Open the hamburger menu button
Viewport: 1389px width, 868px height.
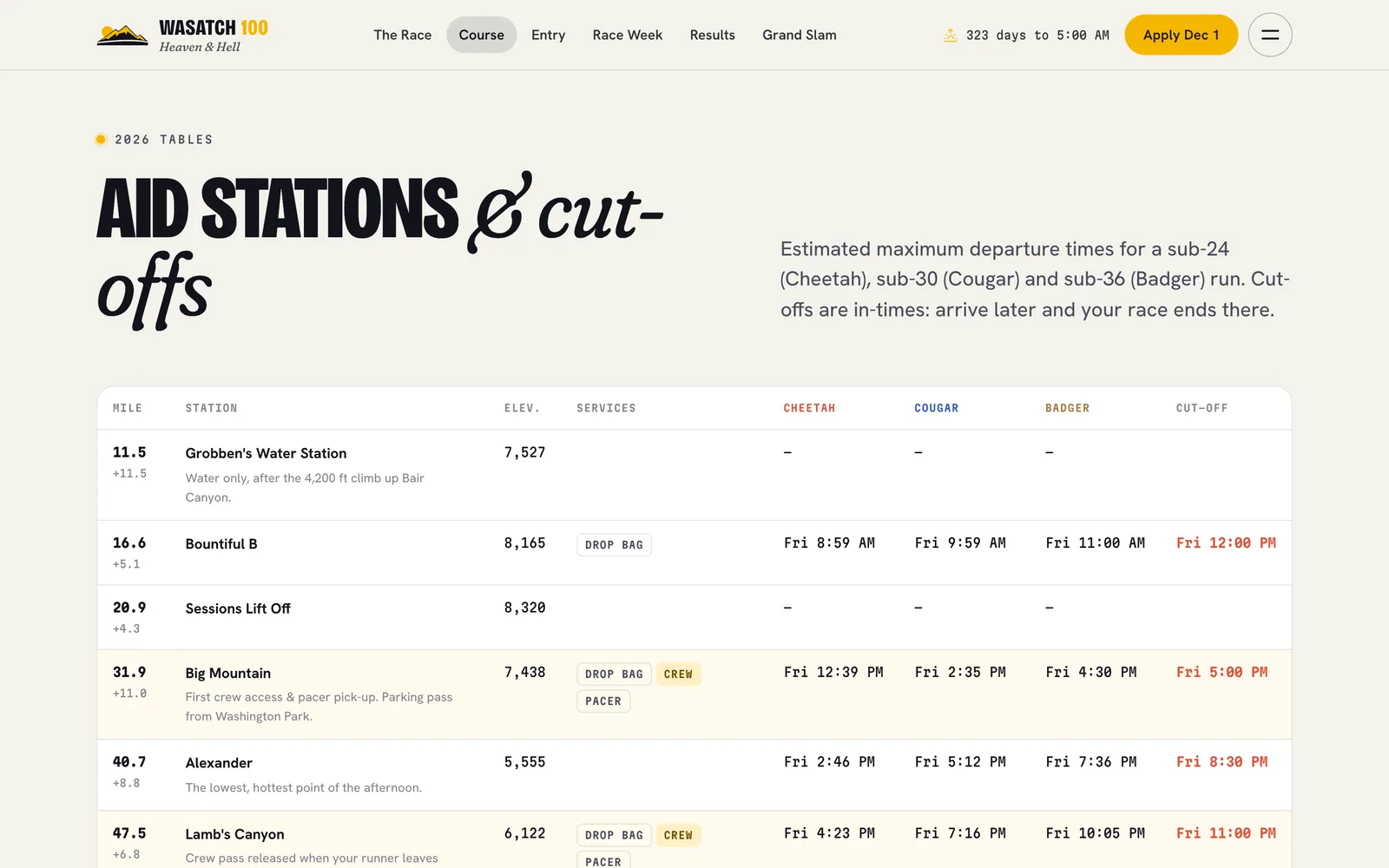(1269, 35)
